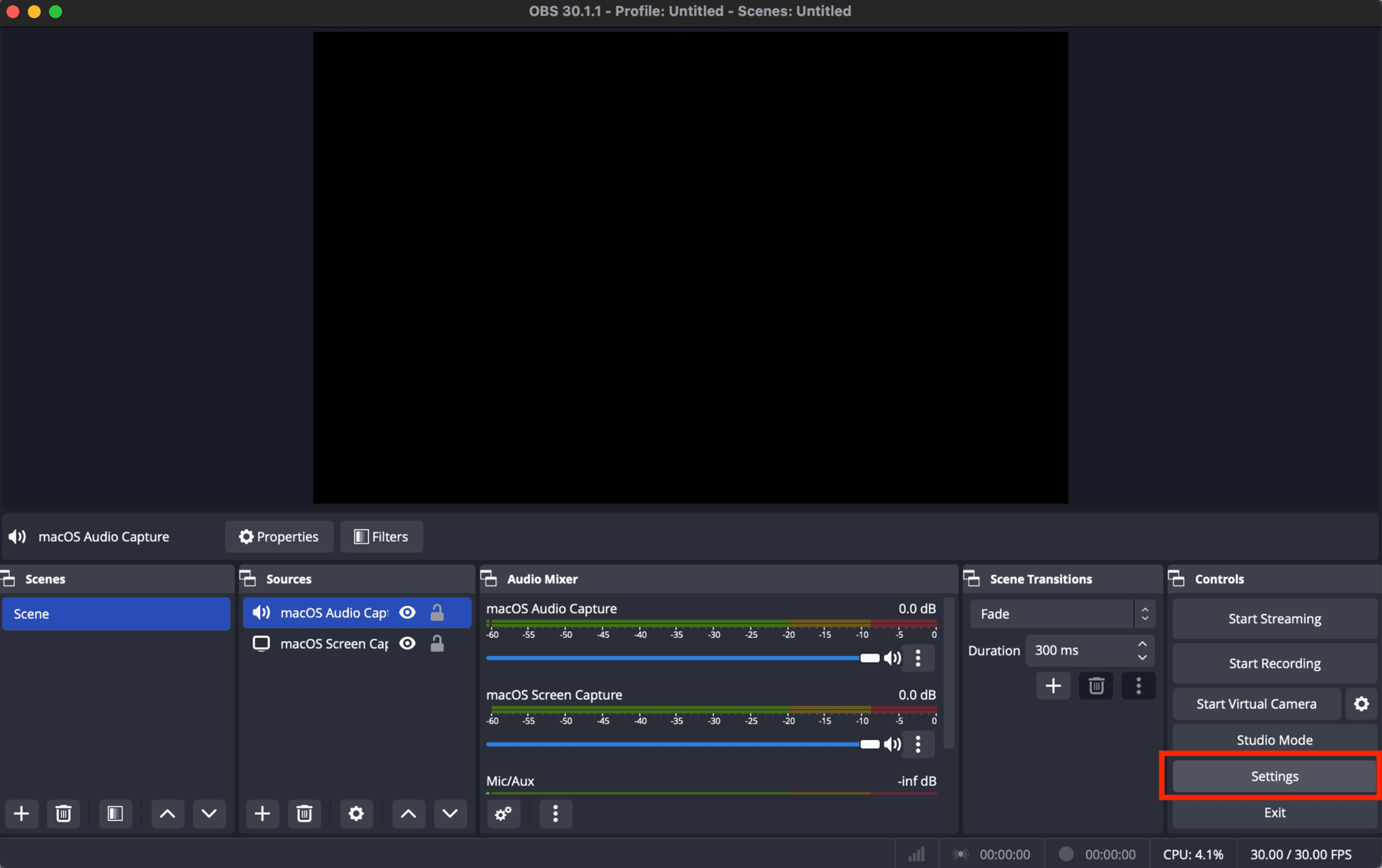This screenshot has width=1382, height=868.
Task: Select the Scene item in Scenes list
Action: coord(116,614)
